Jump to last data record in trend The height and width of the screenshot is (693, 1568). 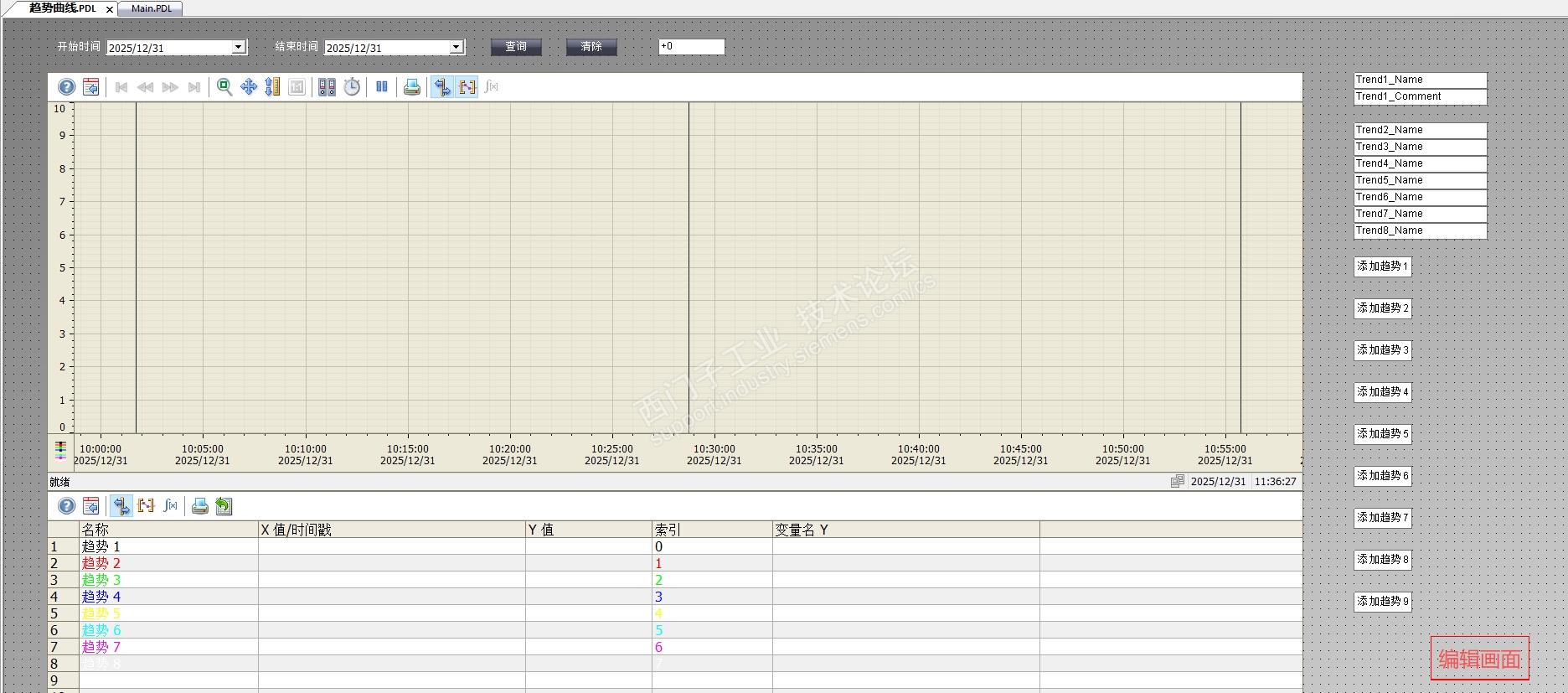coord(194,87)
